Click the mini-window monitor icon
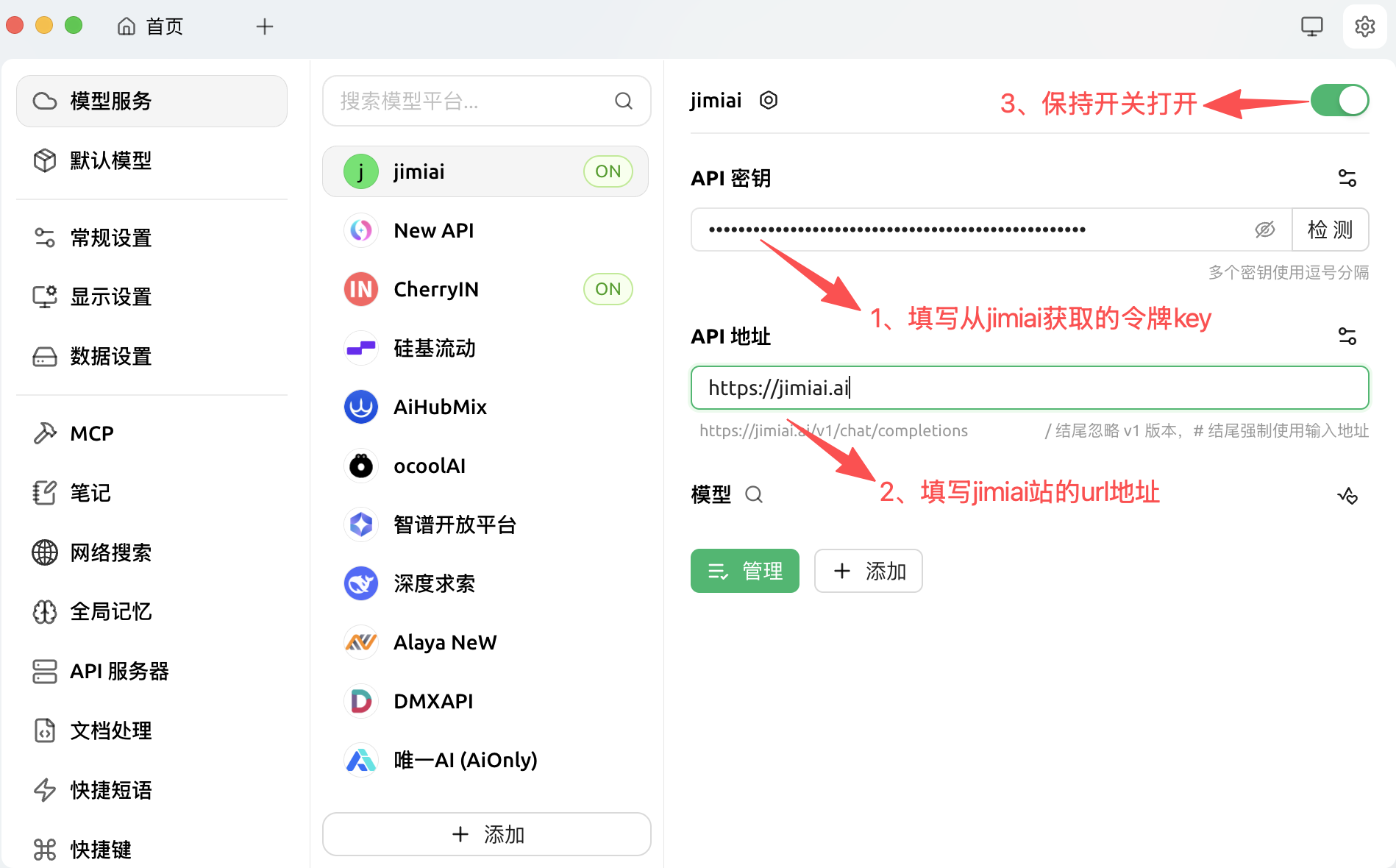The height and width of the screenshot is (868, 1396). [1311, 26]
